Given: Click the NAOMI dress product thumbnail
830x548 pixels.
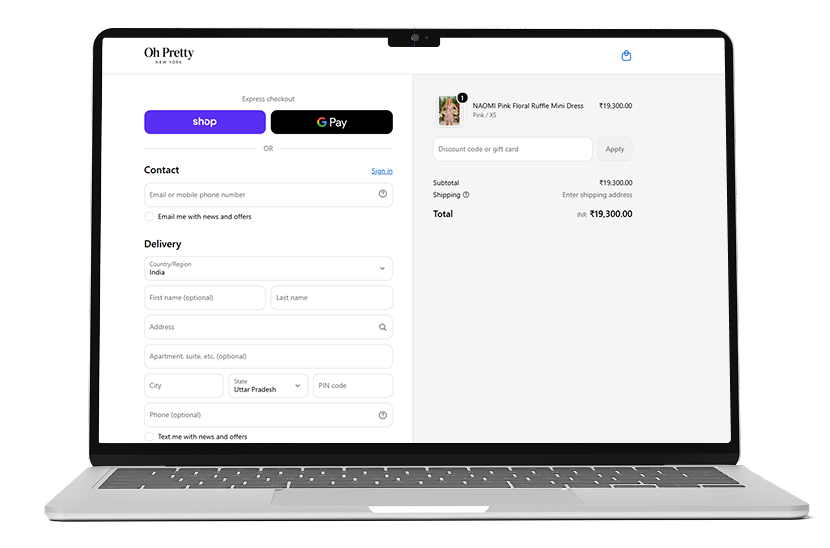Looking at the screenshot, I should click(x=449, y=111).
